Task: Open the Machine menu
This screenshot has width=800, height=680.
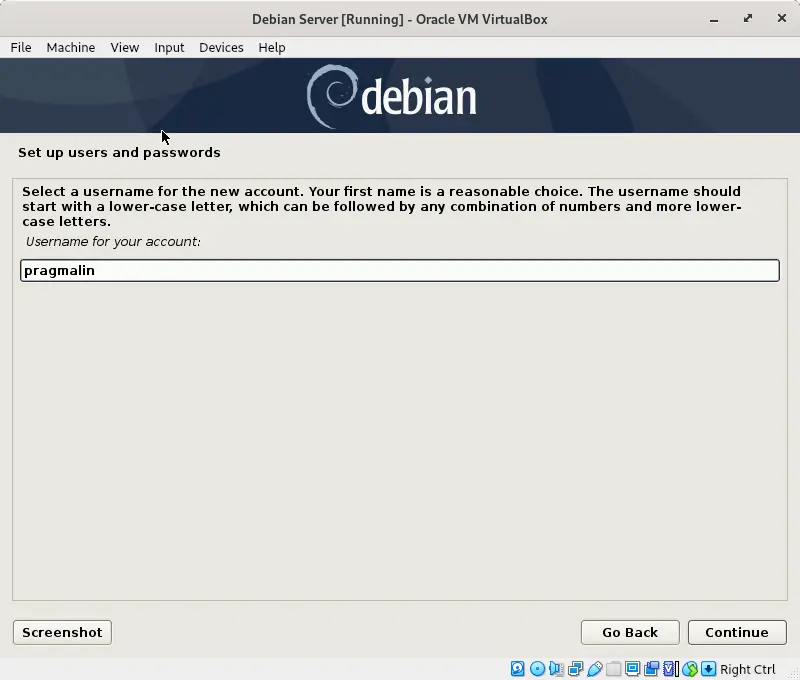Action: 71,47
